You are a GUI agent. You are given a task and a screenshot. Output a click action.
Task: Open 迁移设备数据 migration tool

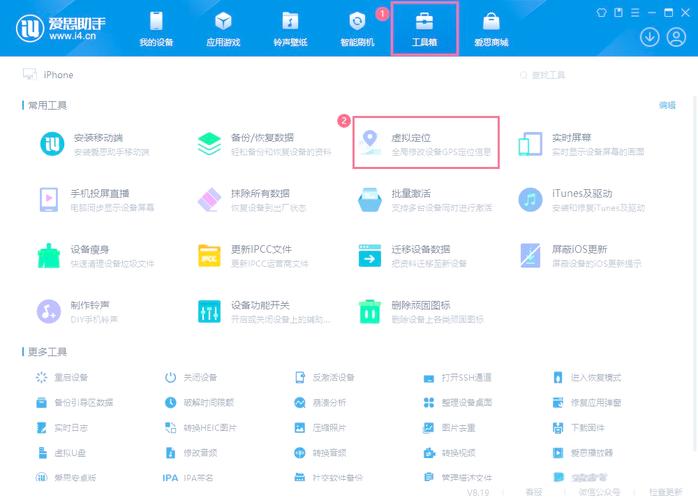point(412,256)
